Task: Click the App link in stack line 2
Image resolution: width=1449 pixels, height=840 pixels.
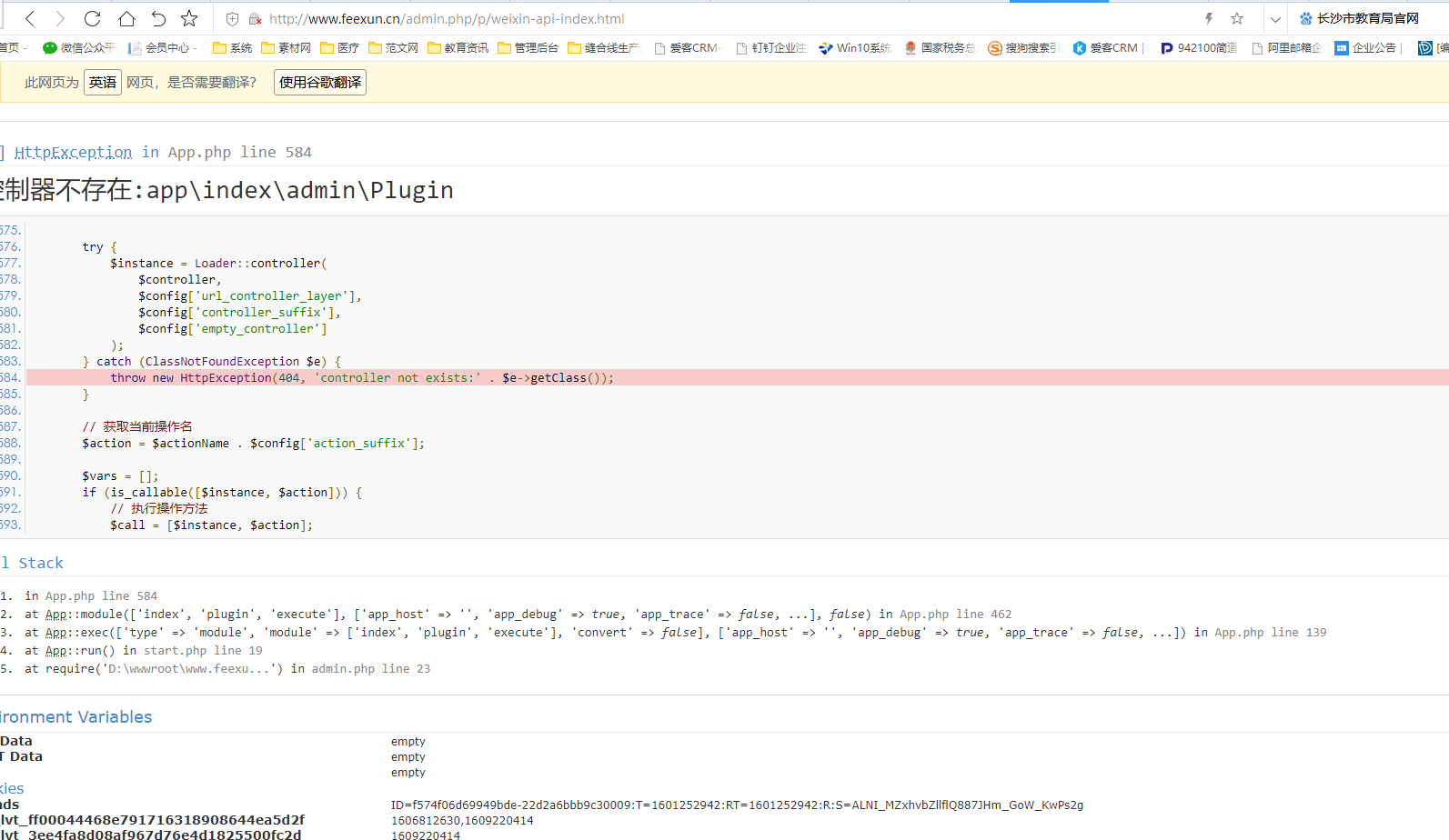Action: 56,615
